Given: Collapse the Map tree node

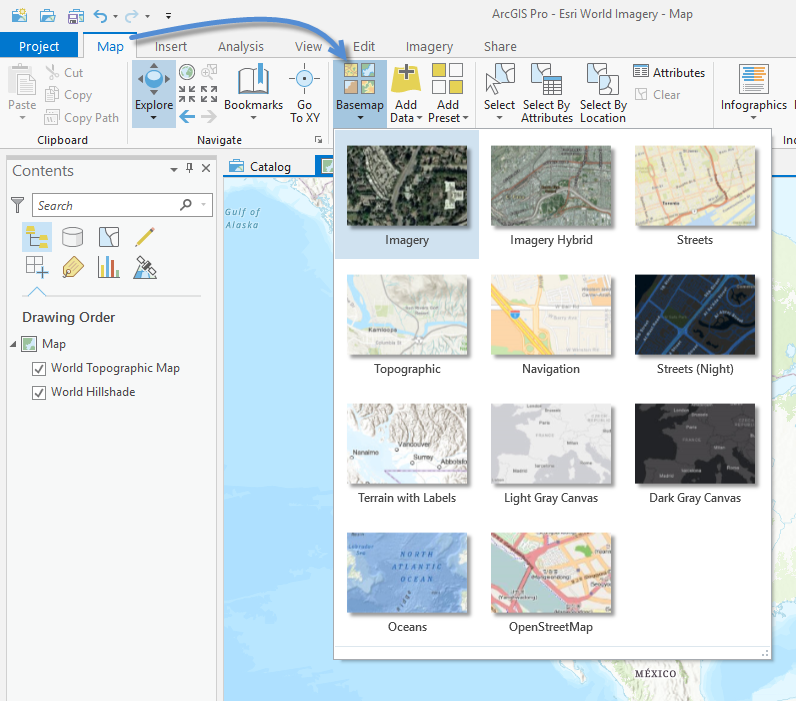Looking at the screenshot, I should (x=13, y=344).
